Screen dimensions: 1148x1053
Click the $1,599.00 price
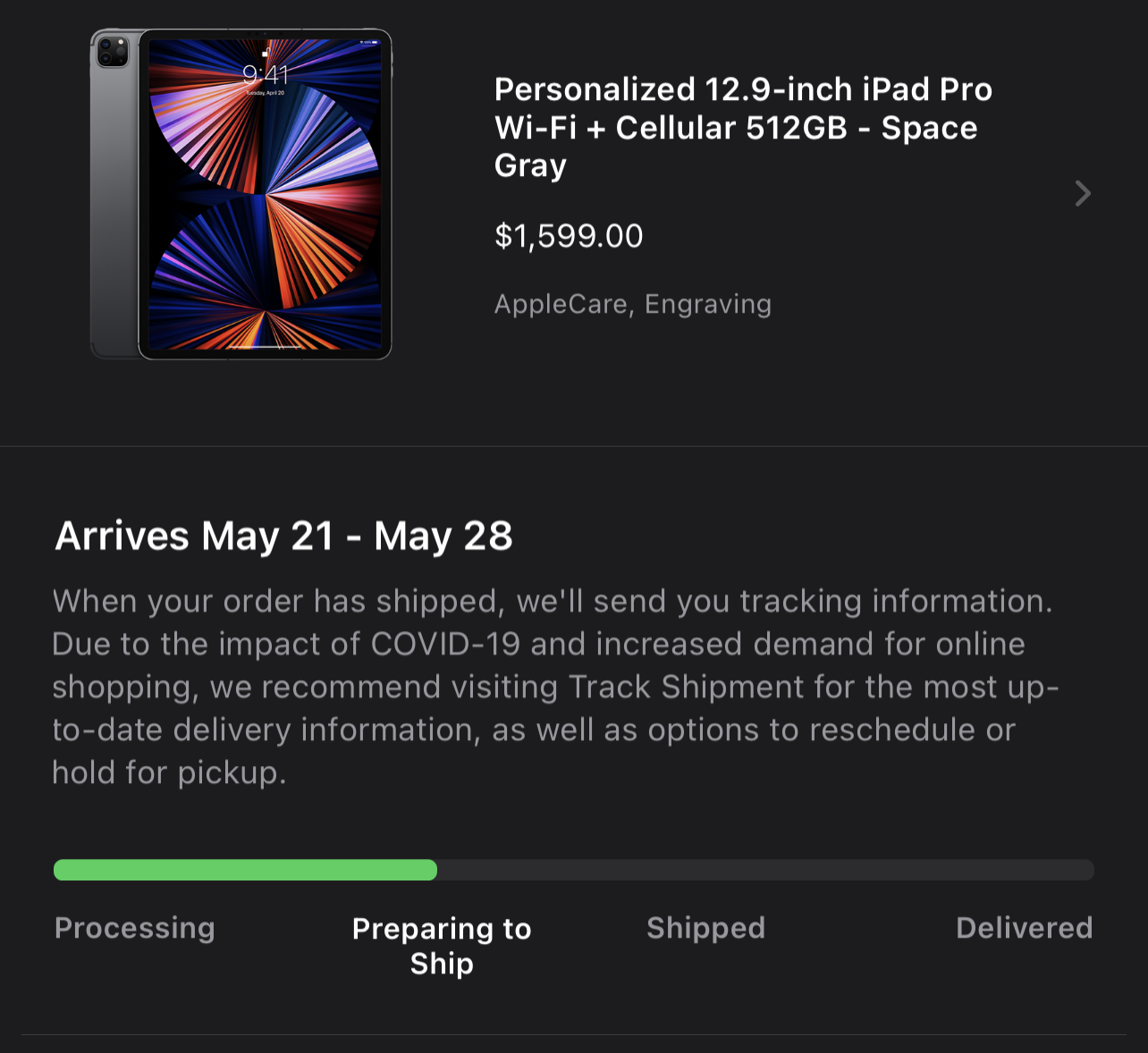pos(569,236)
